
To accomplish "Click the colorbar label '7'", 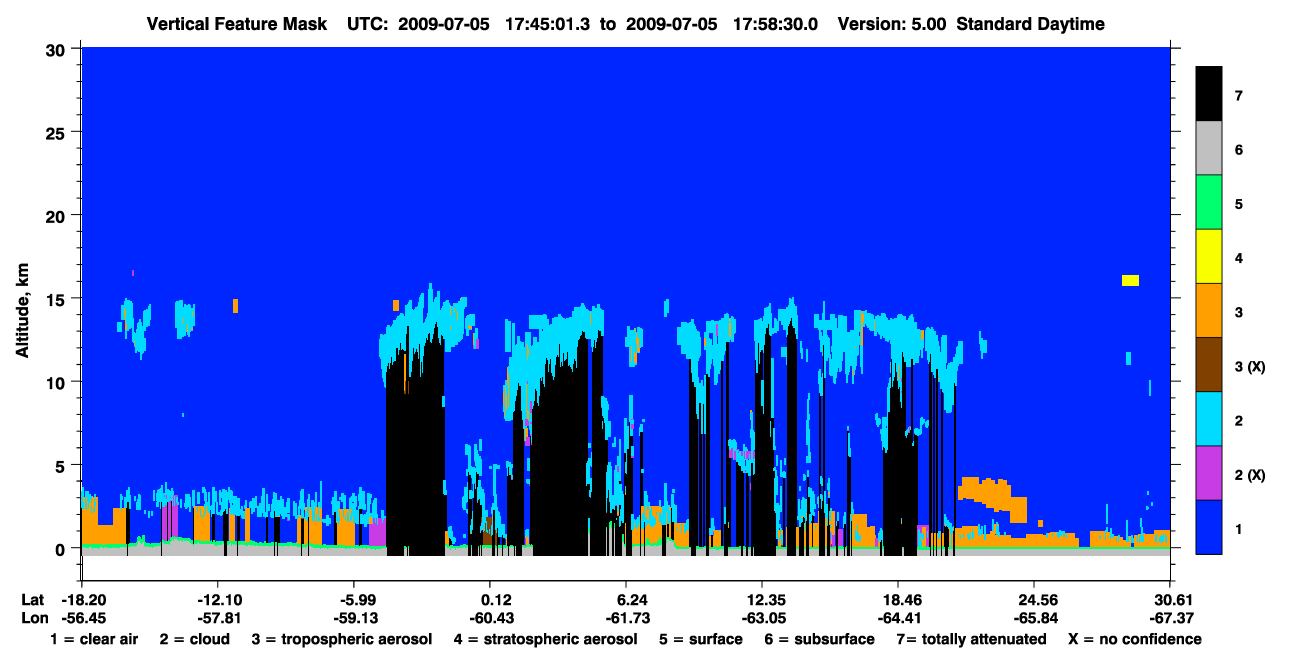I will click(1239, 96).
